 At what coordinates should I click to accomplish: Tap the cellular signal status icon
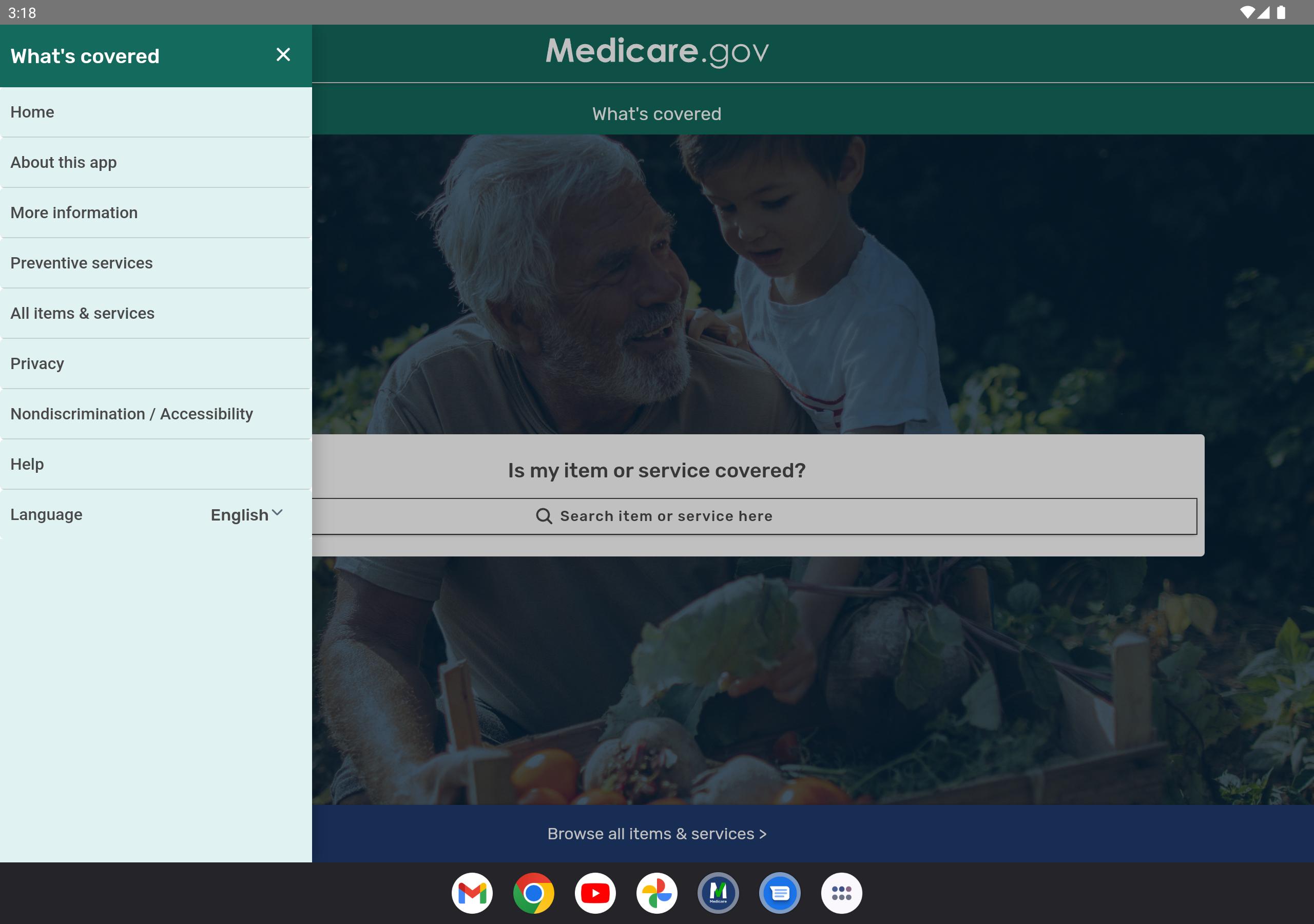pos(1264,13)
